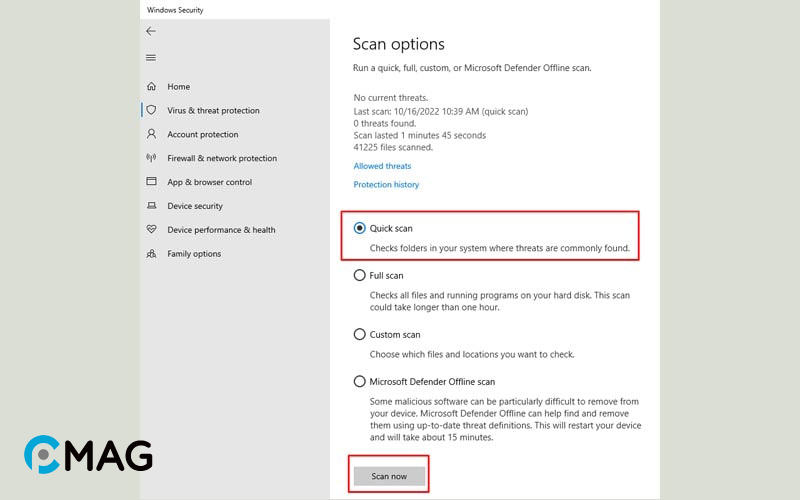800x500 pixels.
Task: Click the App & browser control window icon
Action: point(152,181)
